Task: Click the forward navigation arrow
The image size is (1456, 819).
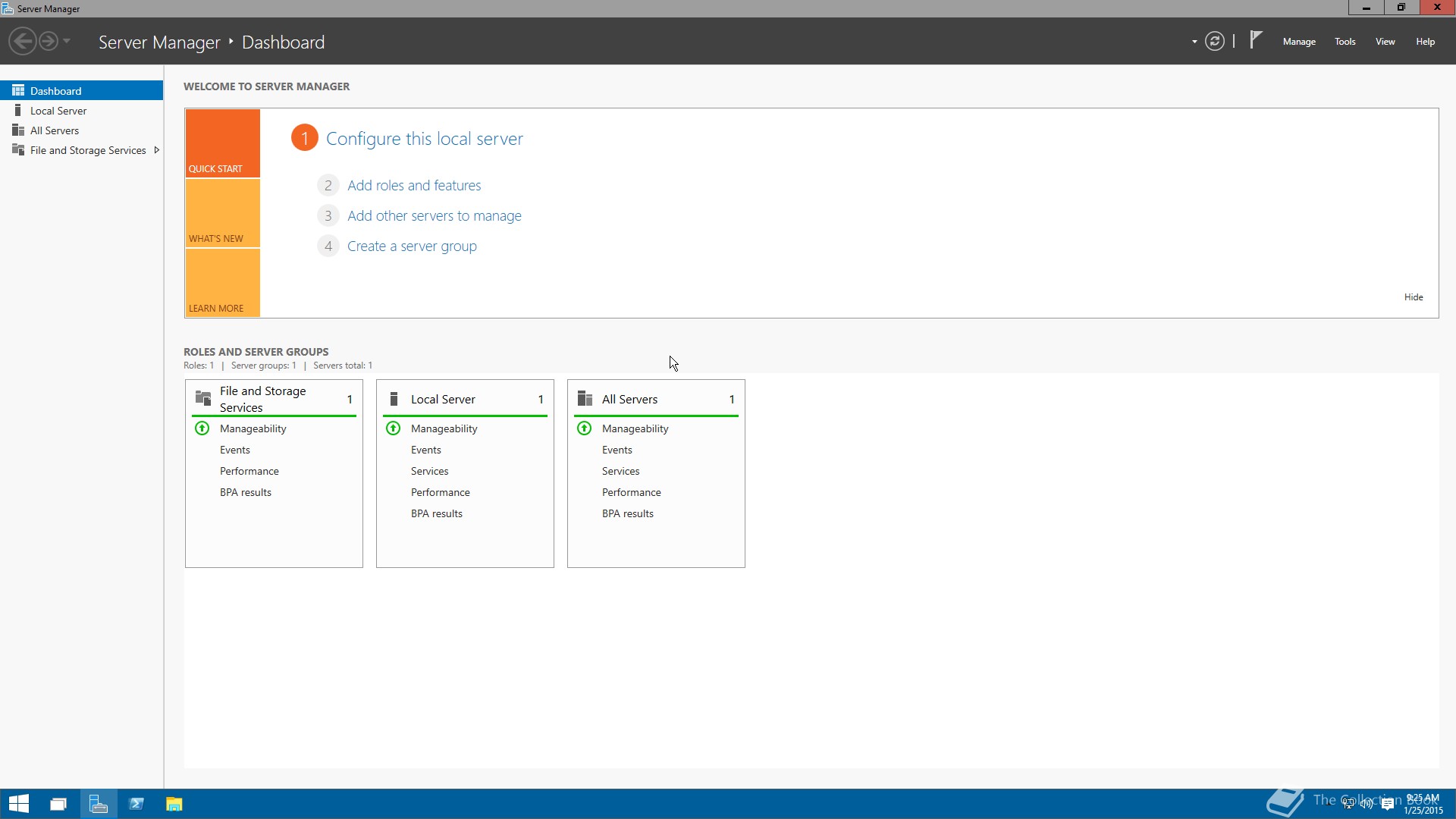Action: (x=48, y=41)
